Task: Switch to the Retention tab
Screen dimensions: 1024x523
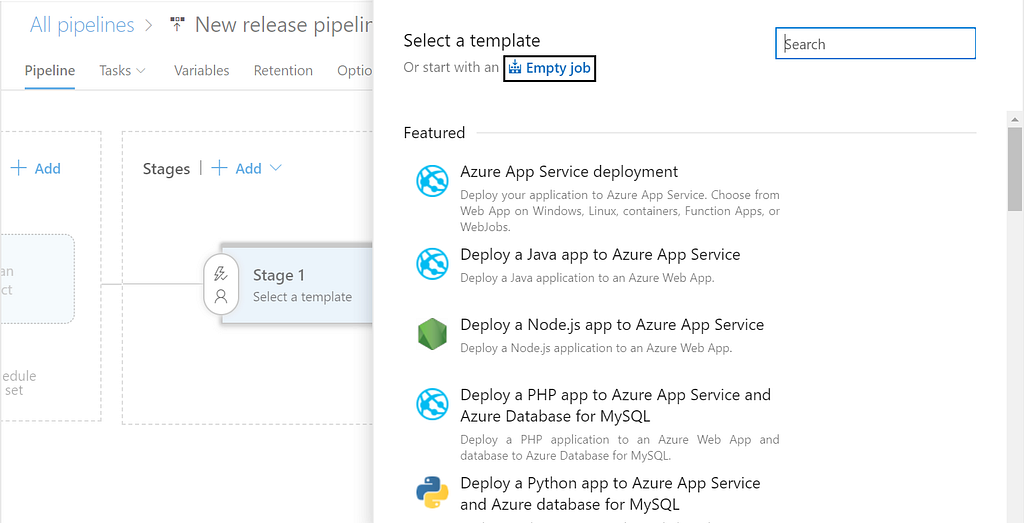Action: (283, 71)
